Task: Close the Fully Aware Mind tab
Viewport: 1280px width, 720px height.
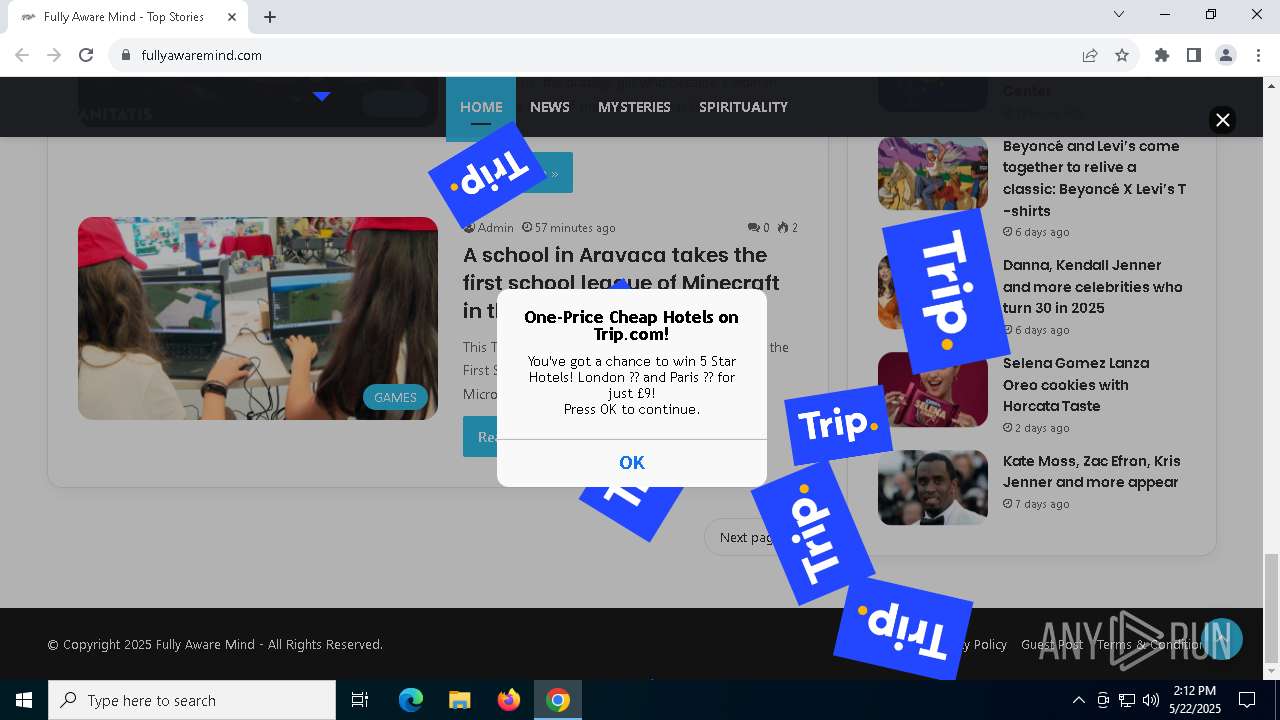Action: coord(233,16)
